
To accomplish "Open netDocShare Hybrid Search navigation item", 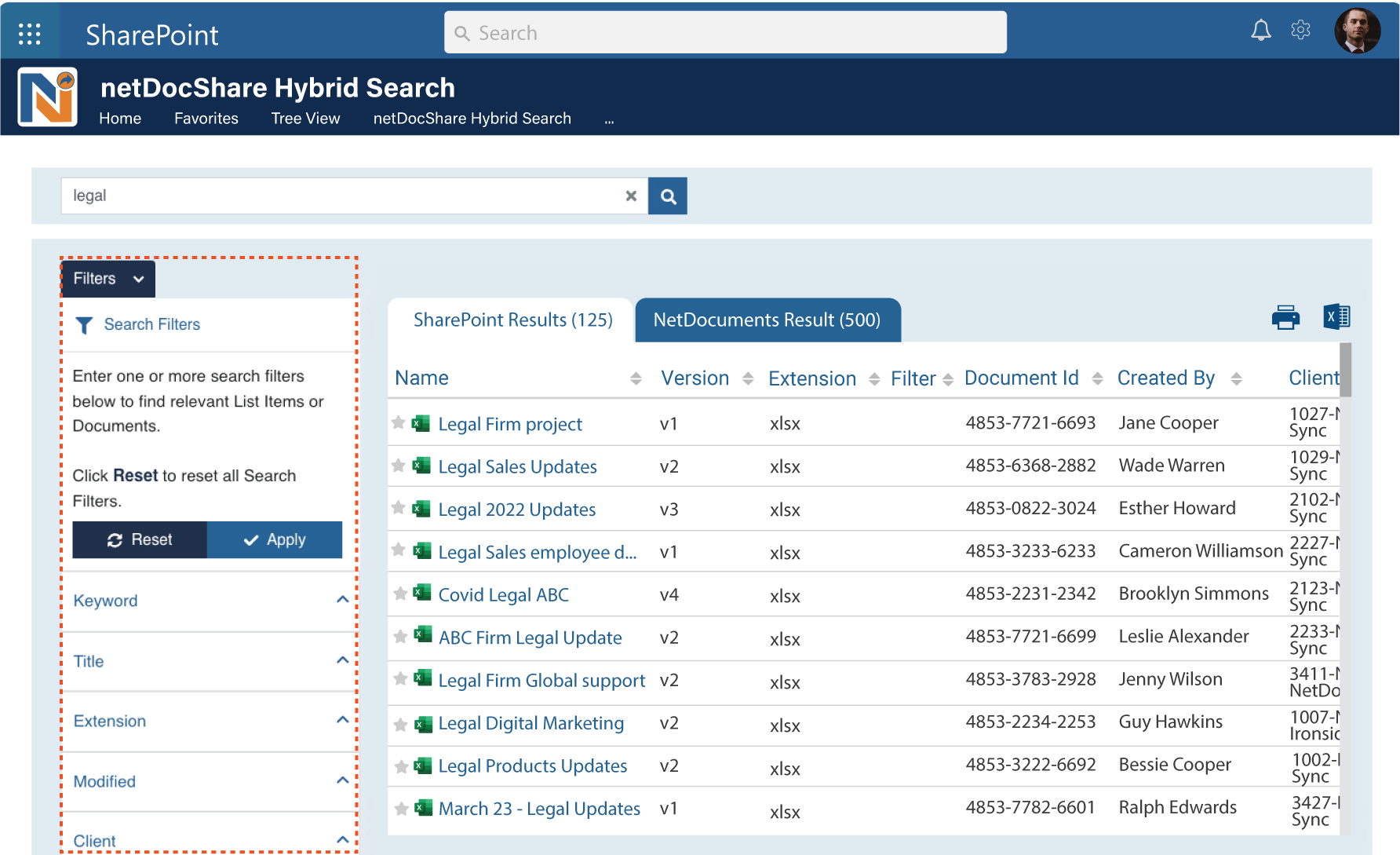I will (x=472, y=119).
